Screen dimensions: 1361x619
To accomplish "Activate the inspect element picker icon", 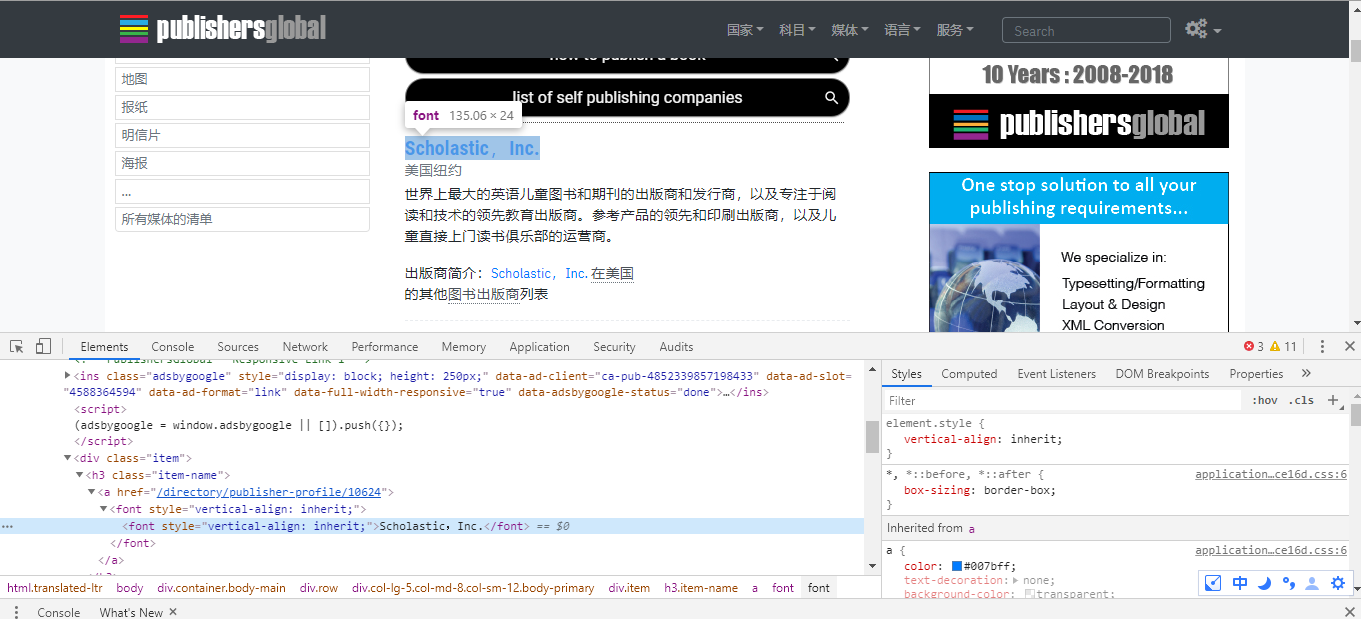I will 17,346.
